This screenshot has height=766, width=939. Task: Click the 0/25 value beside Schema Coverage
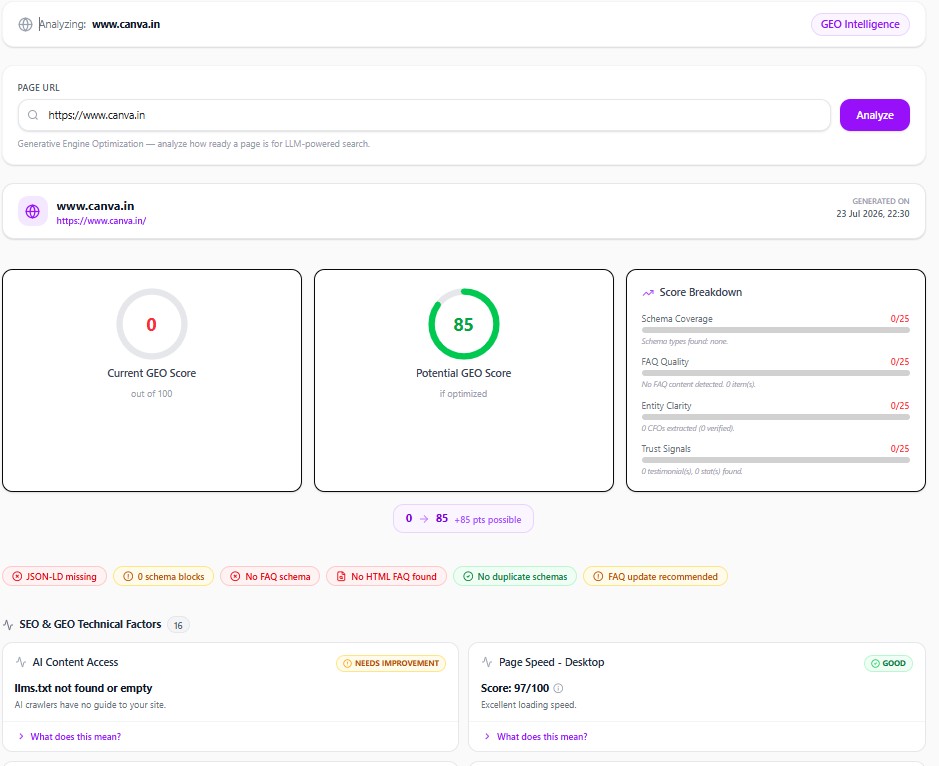899,319
